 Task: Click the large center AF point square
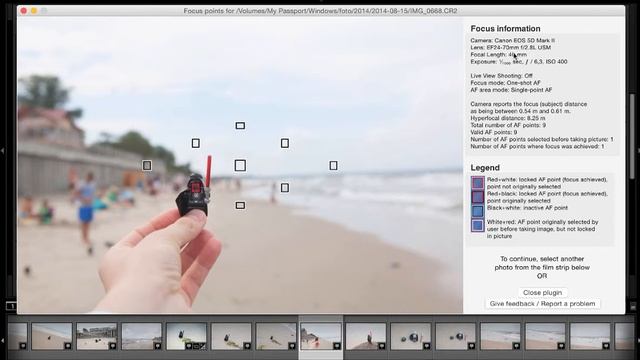240,165
